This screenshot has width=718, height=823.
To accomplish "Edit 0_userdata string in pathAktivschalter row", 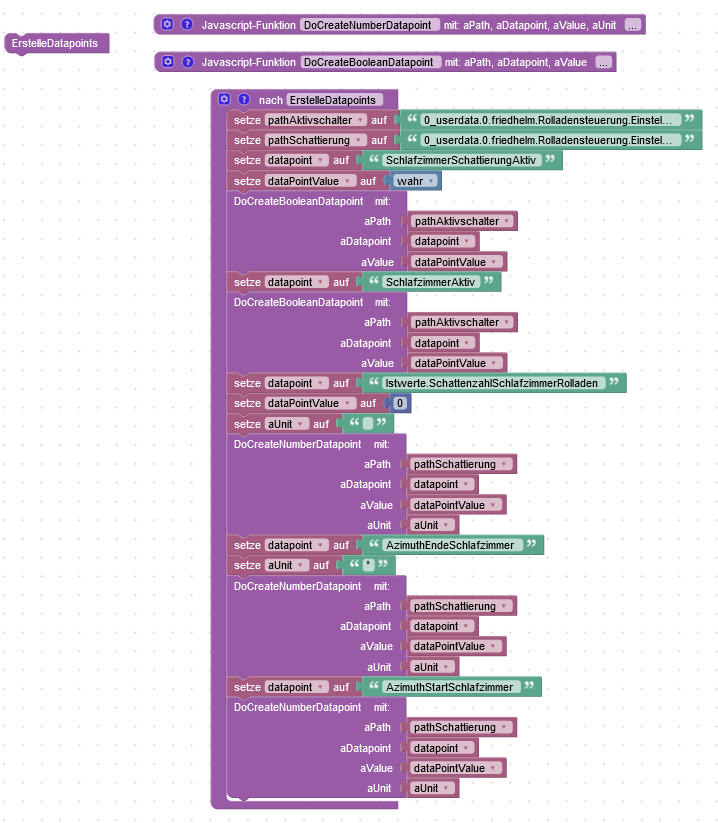I will click(x=551, y=120).
